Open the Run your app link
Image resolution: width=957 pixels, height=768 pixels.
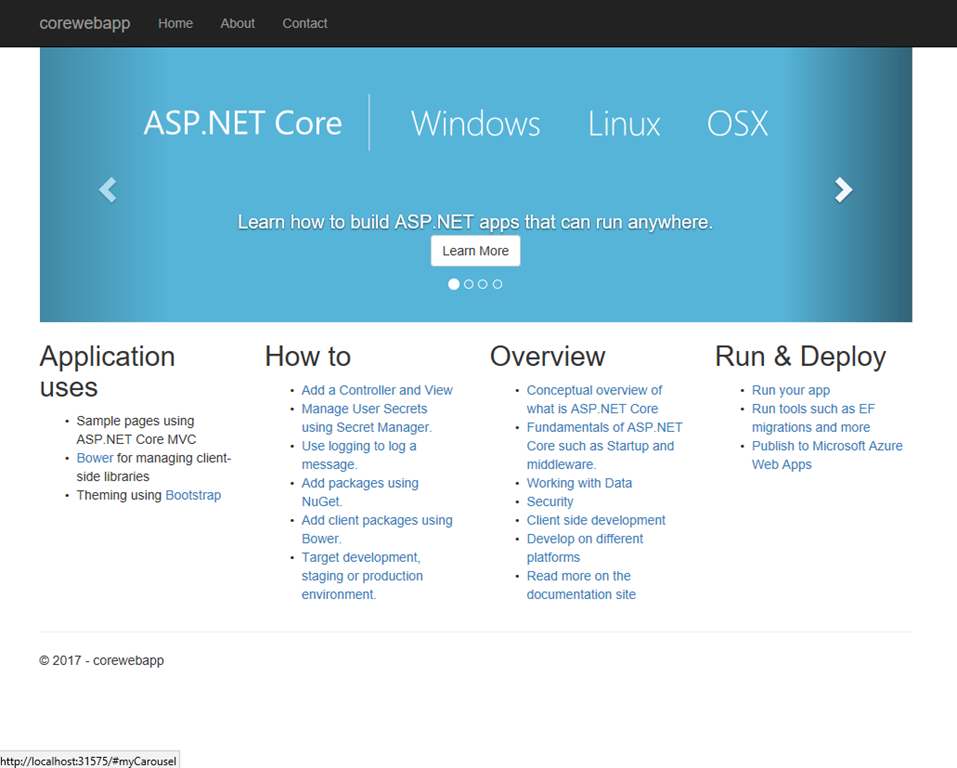(790, 390)
